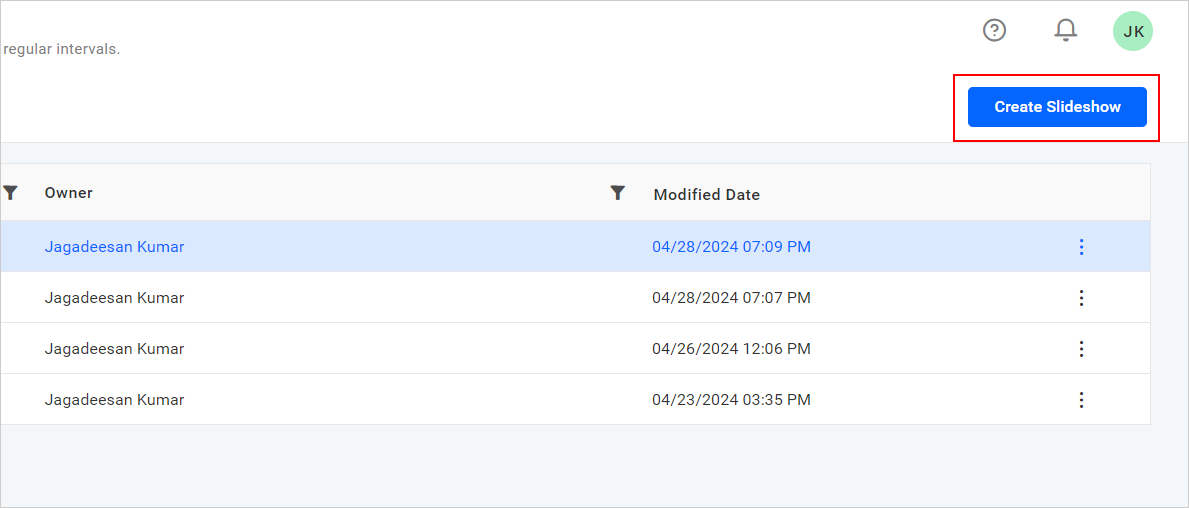Open the JK user profile avatar
The width and height of the screenshot is (1189, 508).
point(1133,31)
